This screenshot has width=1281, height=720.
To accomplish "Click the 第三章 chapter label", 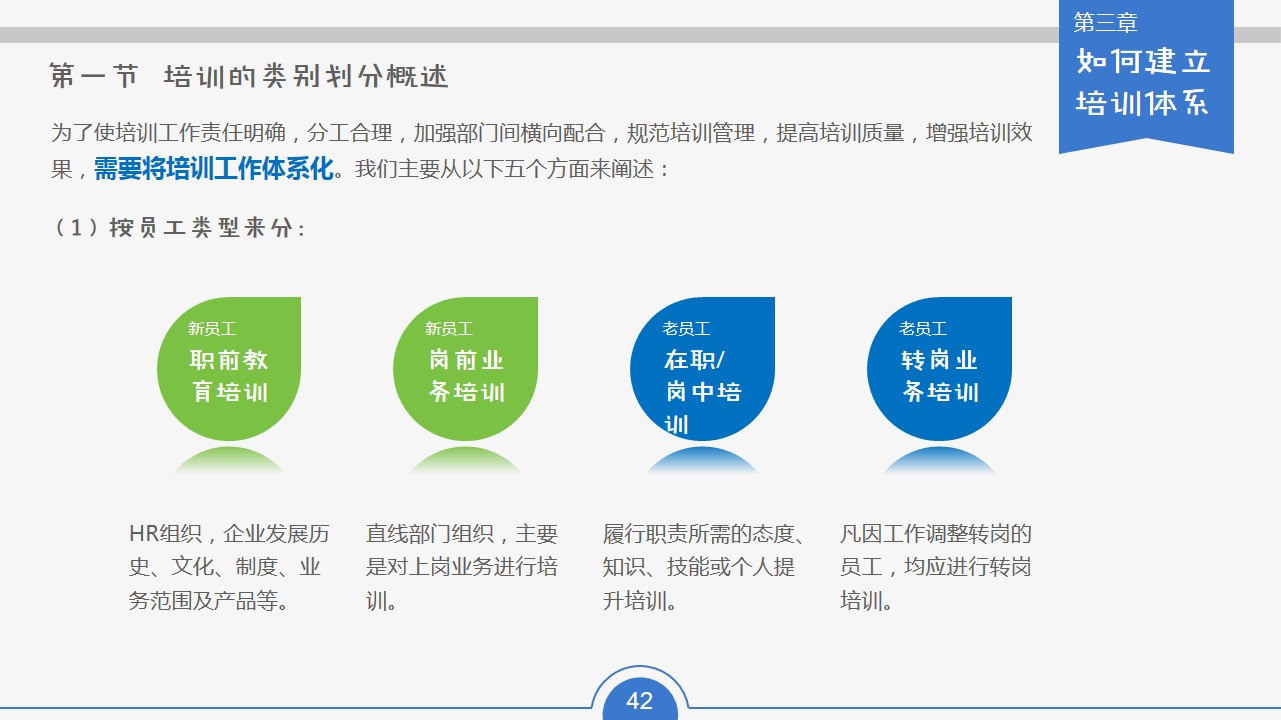I will 1106,22.
